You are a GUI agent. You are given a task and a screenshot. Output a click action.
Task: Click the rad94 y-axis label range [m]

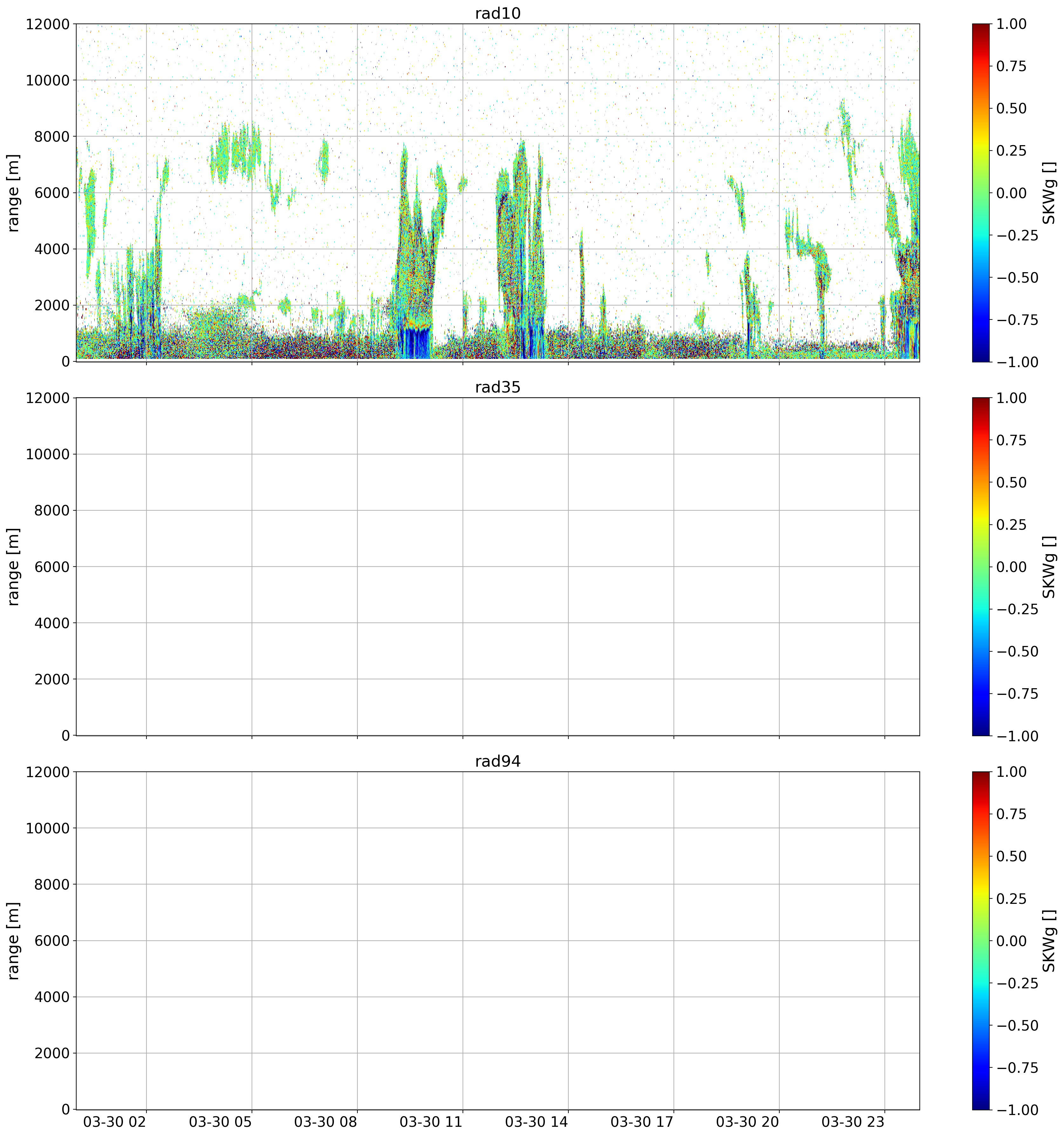pos(13,941)
